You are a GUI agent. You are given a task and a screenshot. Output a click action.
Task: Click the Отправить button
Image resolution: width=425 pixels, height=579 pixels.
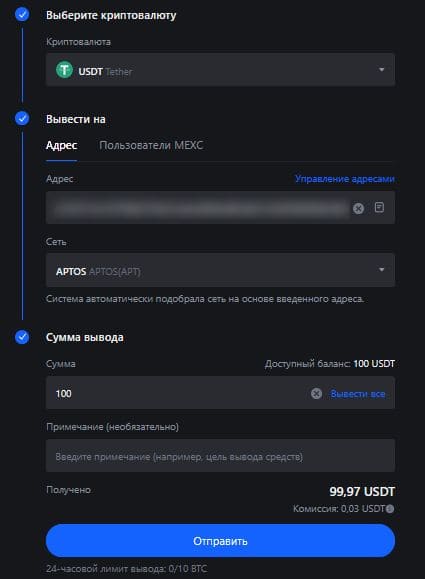[220, 541]
